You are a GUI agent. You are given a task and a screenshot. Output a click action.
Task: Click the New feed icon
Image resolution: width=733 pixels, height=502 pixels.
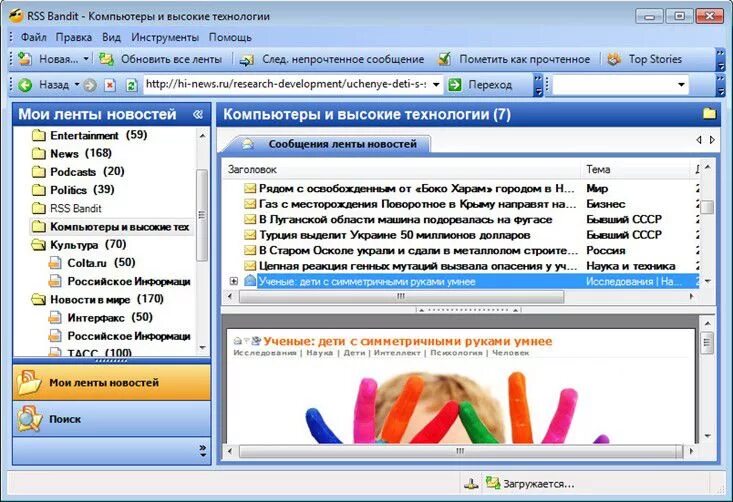tap(25, 59)
